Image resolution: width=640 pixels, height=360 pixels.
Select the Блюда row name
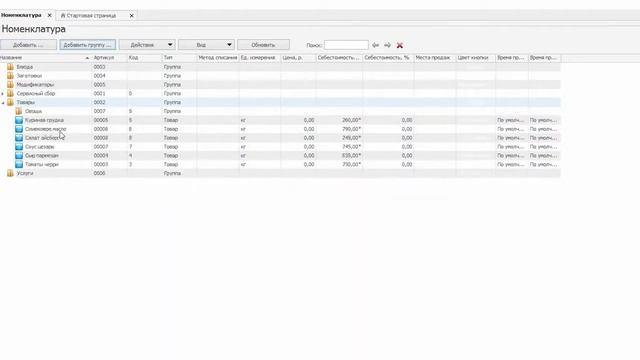tap(24, 67)
